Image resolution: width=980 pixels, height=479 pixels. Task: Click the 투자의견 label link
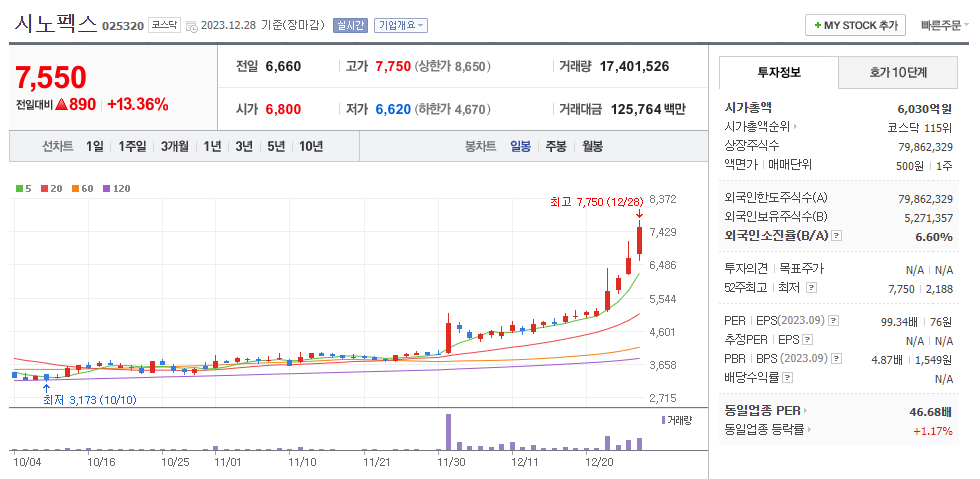click(x=746, y=269)
